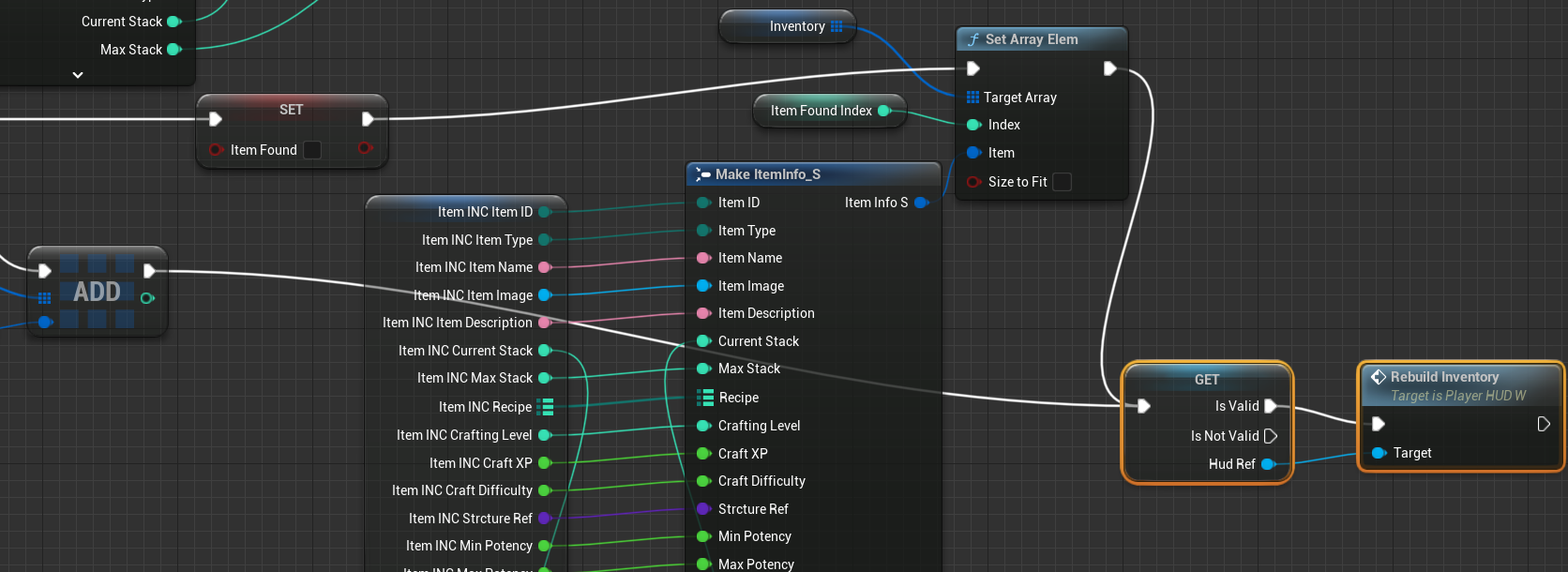This screenshot has height=572, width=1568.
Task: Click the SET node title
Action: click(292, 110)
